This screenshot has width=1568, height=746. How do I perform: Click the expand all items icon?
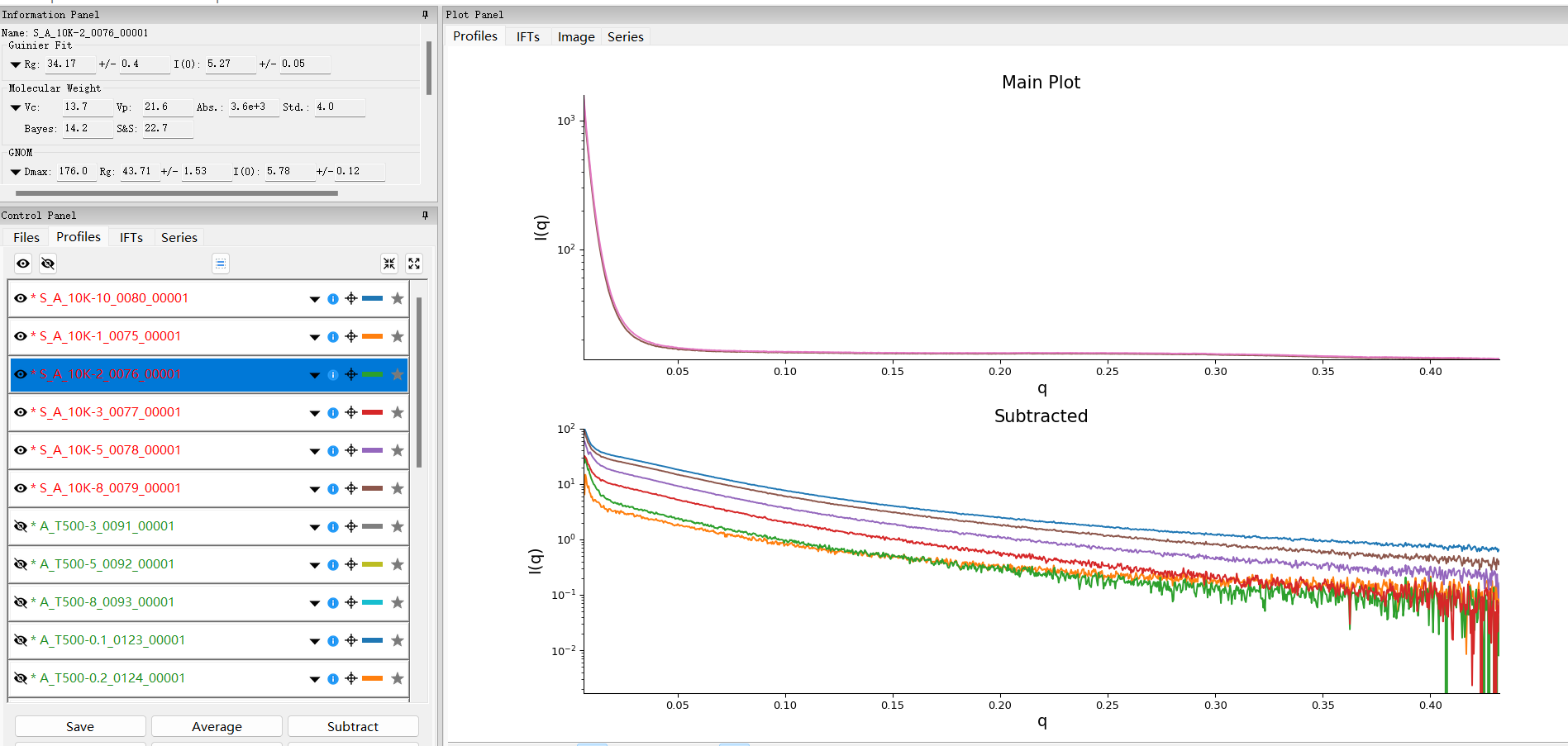pos(414,264)
